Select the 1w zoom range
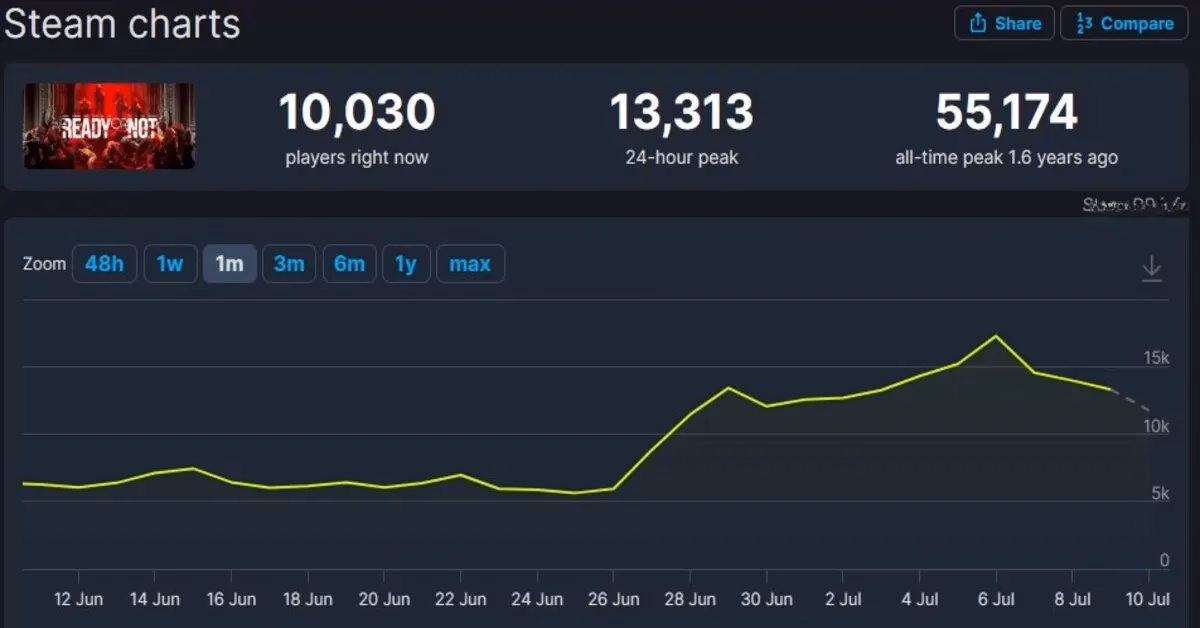 (170, 263)
